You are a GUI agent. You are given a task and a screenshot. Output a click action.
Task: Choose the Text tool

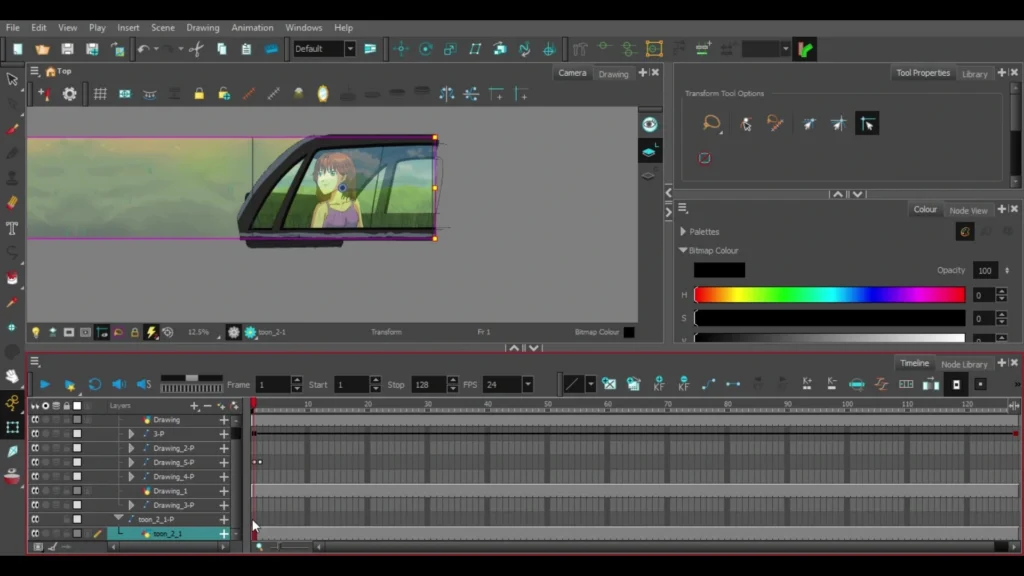point(12,228)
